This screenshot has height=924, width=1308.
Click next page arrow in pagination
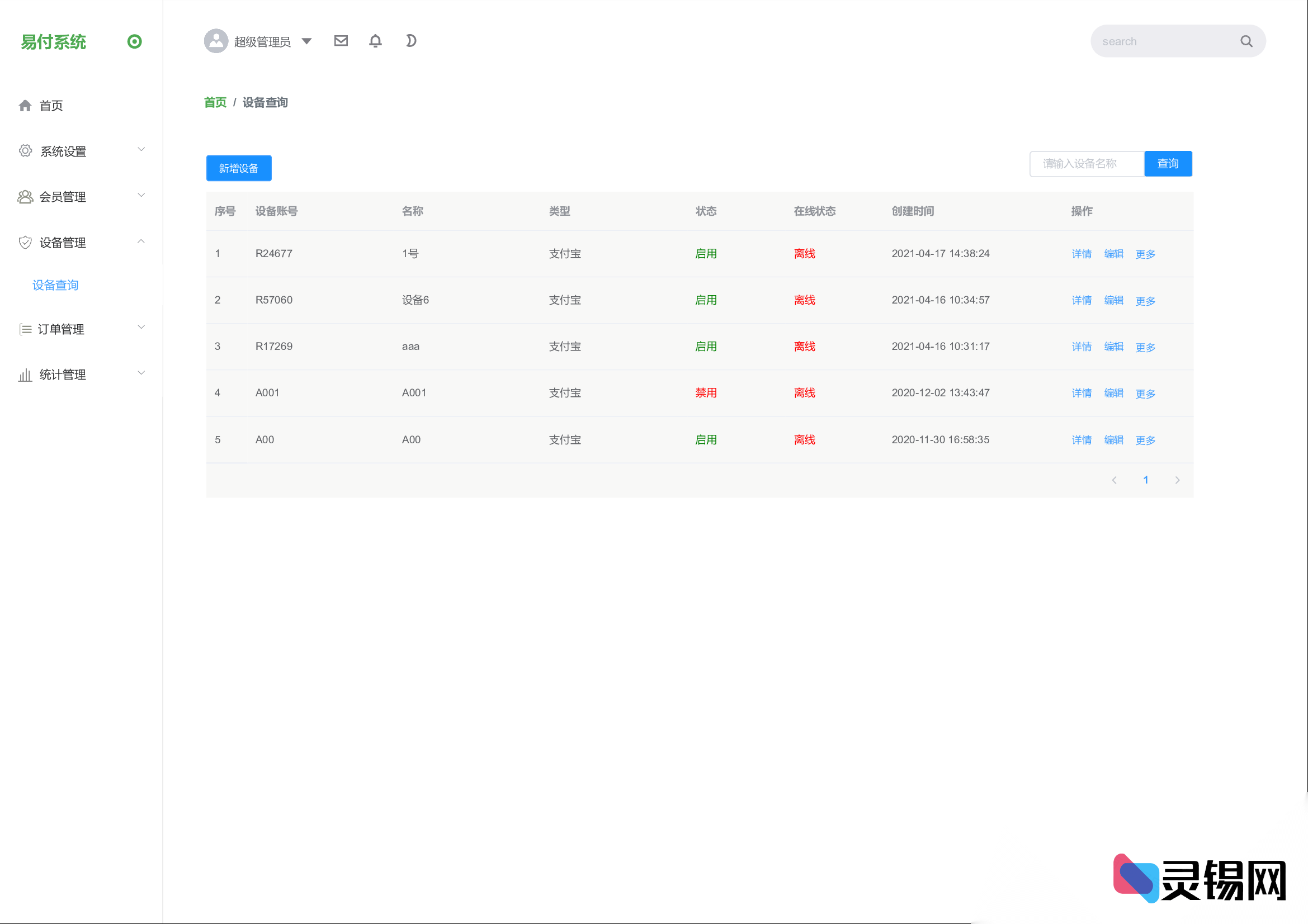[x=1177, y=481]
